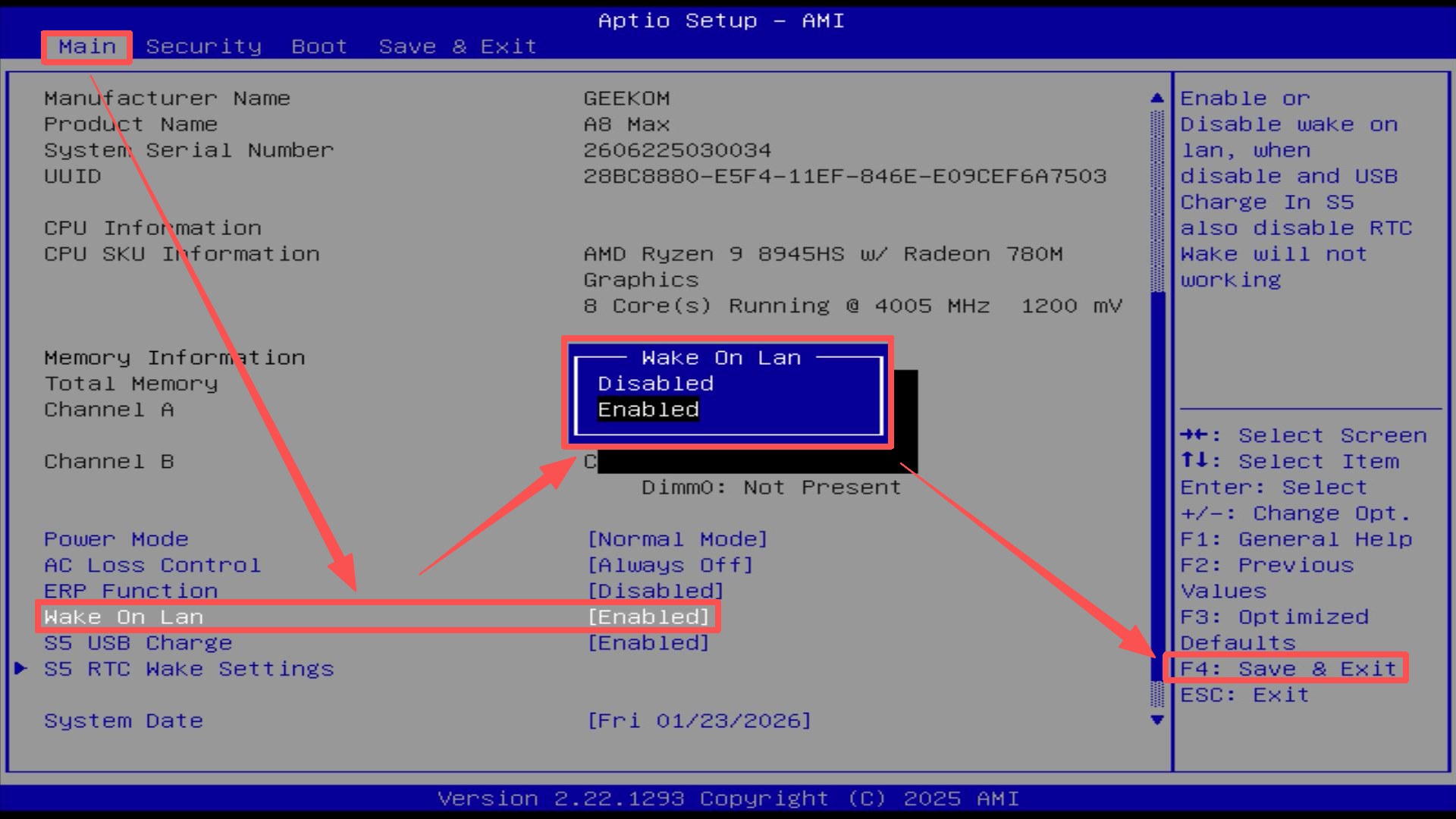Switch to the Security tab
The width and height of the screenshot is (1456, 819).
pyautogui.click(x=203, y=47)
